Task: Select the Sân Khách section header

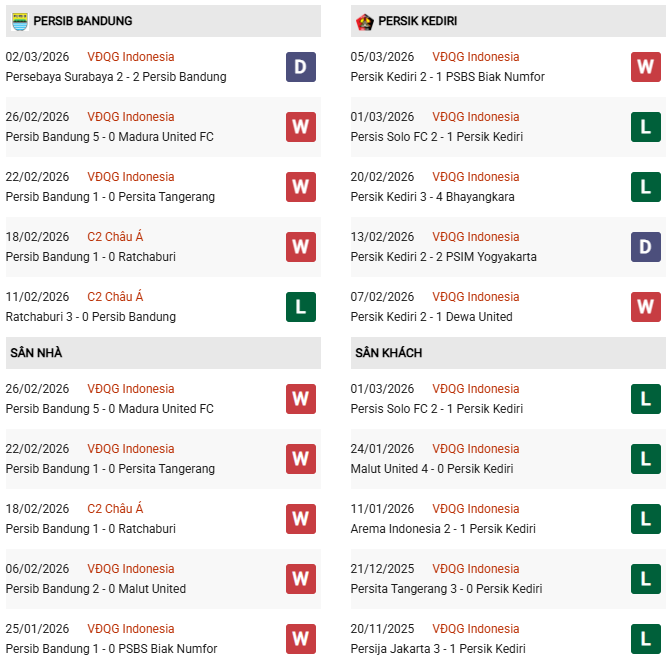Action: 388,353
